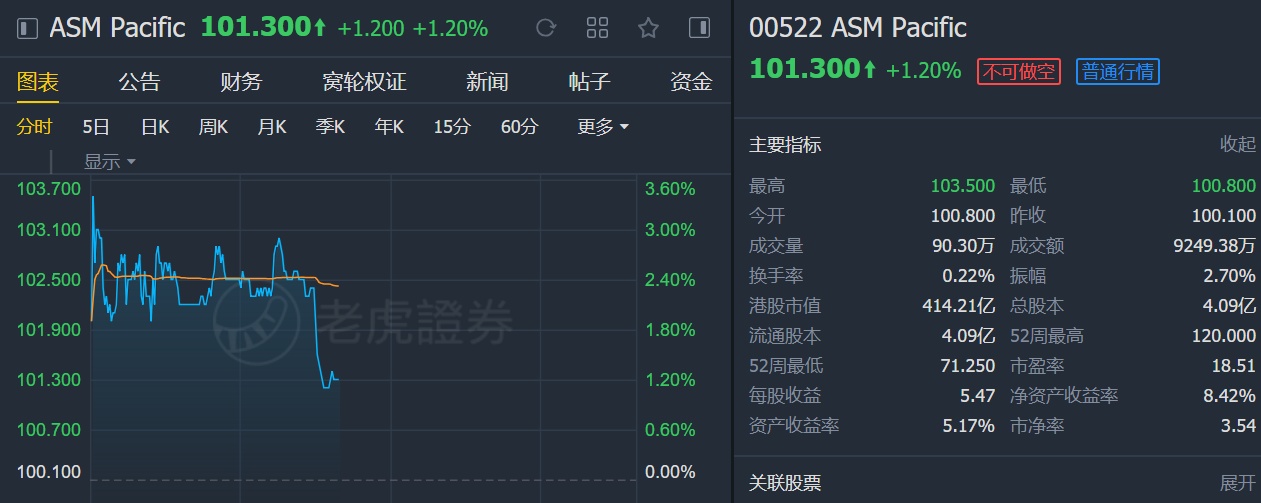Screen dimensions: 1261x503
Task: Click the 52周最高 value 120.000
Action: coord(1224,336)
